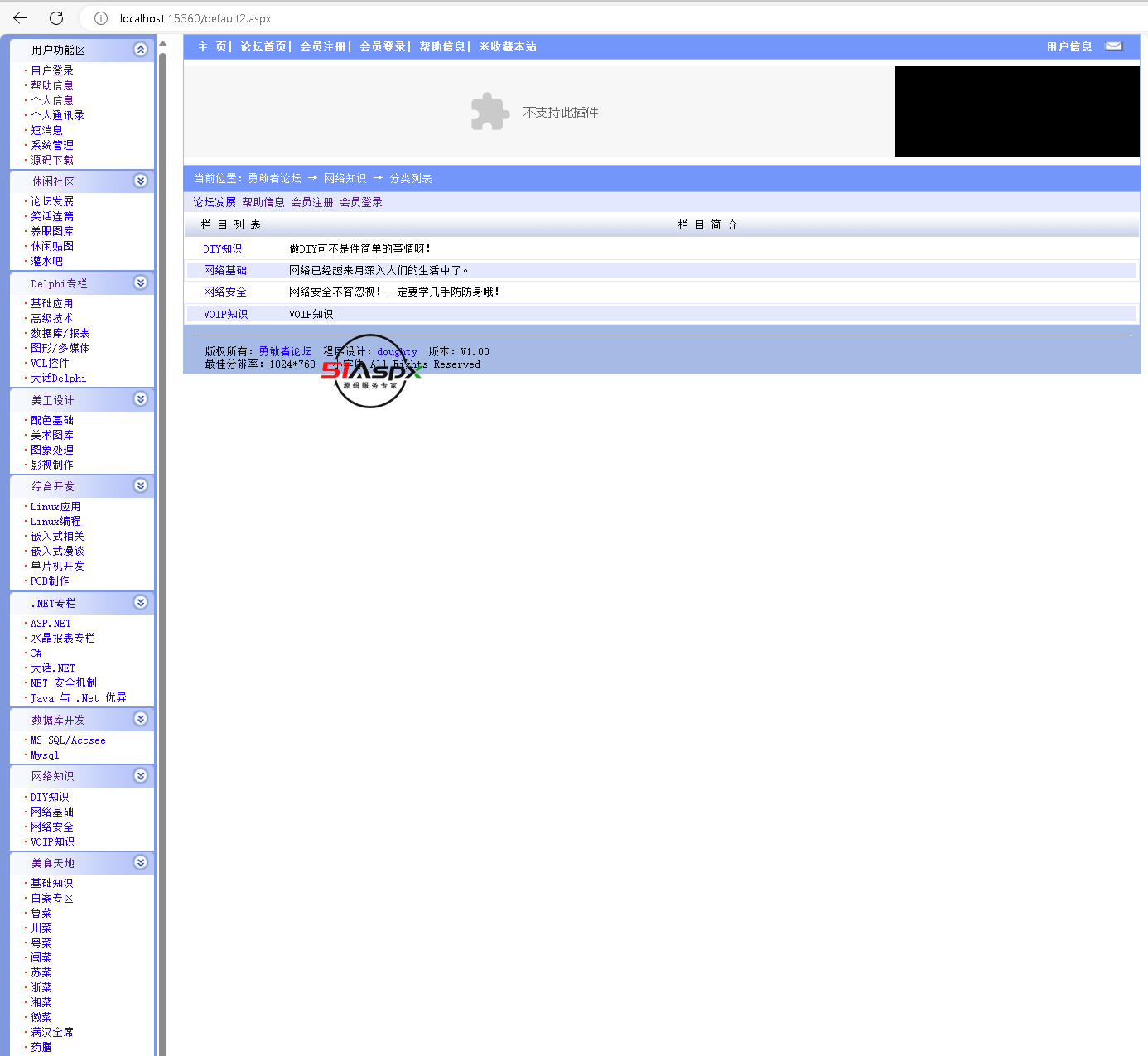This screenshot has height=1056, width=1148.
Task: Click 会员登录 in the sub navigation bar
Action: coord(361,202)
